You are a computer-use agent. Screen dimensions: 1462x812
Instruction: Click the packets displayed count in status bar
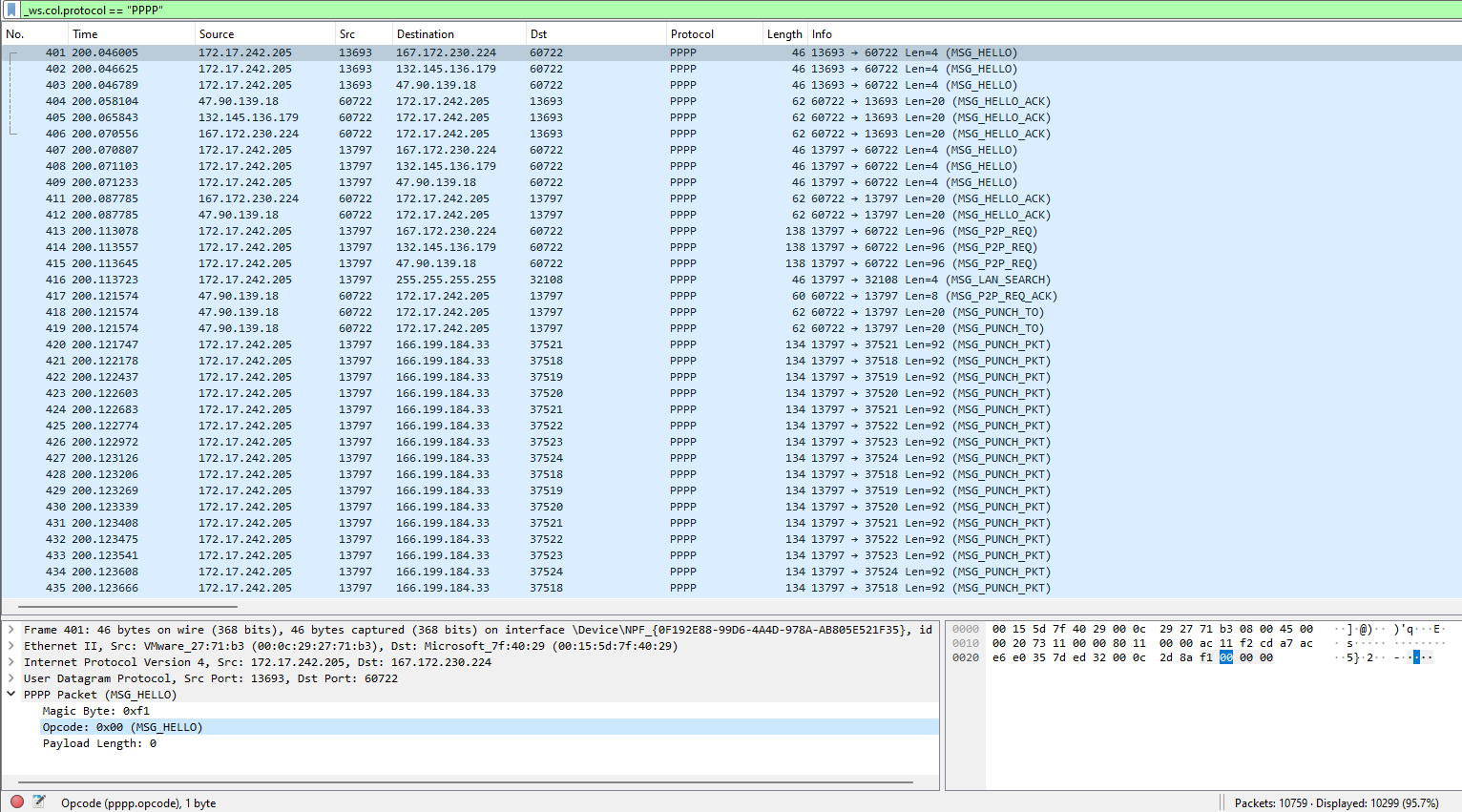pos(1336,803)
